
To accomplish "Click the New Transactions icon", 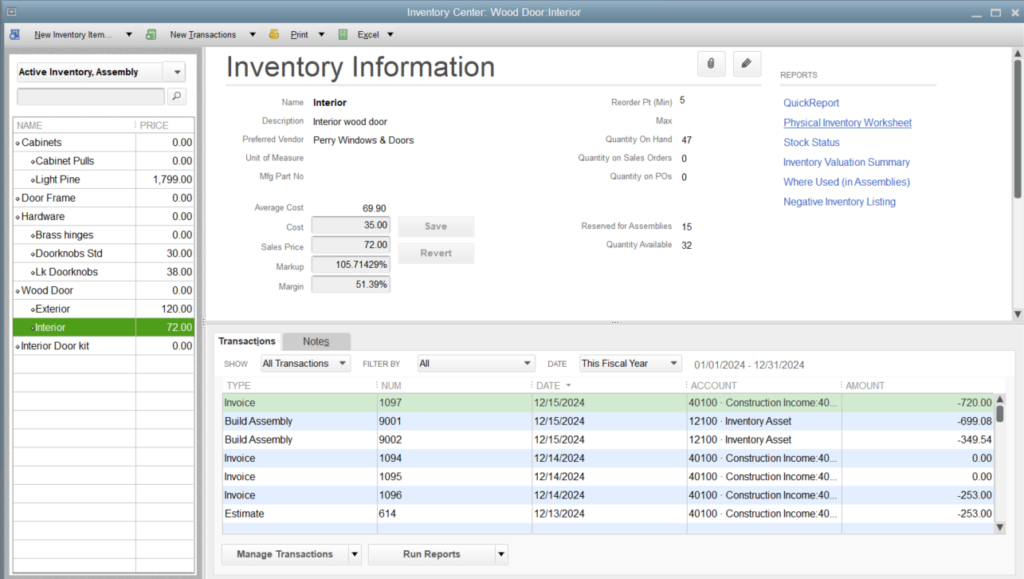I will 150,34.
